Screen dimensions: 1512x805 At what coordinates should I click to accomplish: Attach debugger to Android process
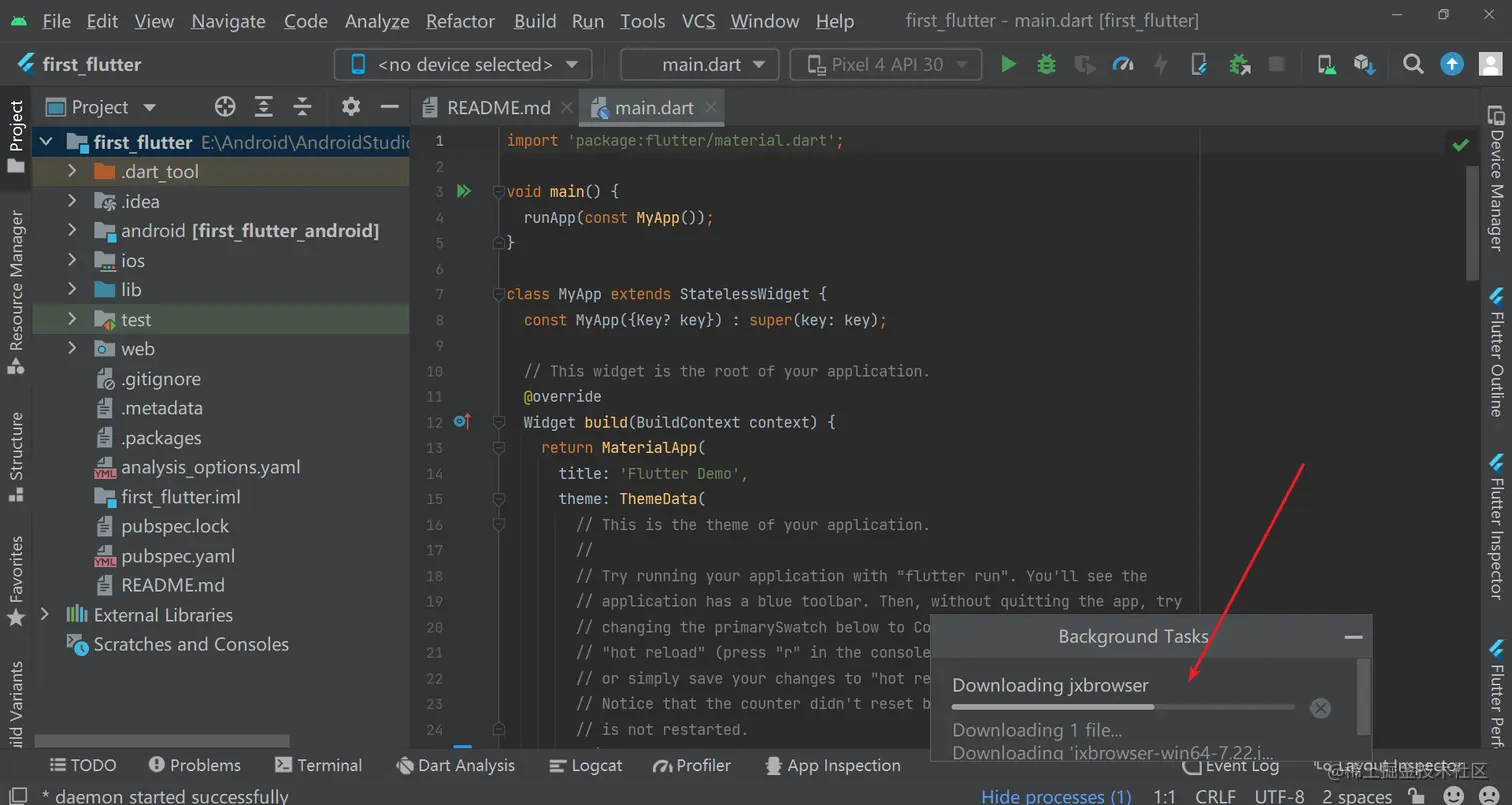[x=1239, y=64]
